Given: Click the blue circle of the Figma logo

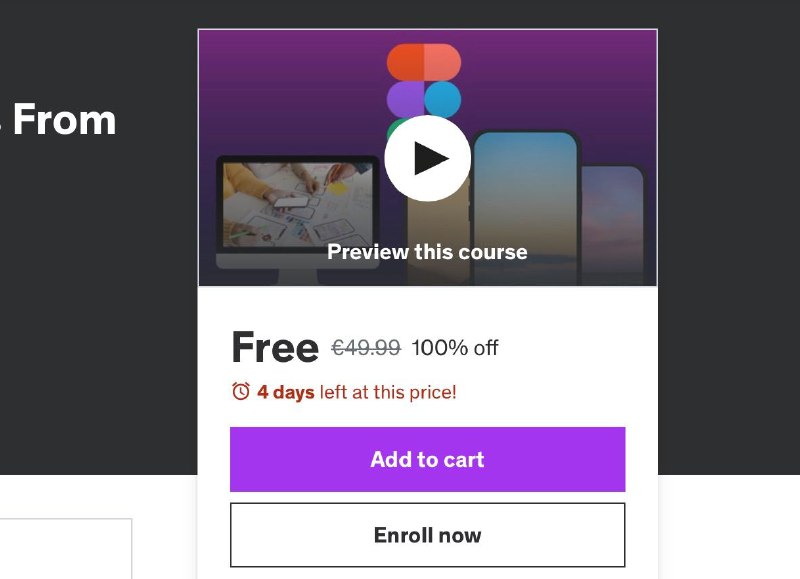Looking at the screenshot, I should 442,99.
